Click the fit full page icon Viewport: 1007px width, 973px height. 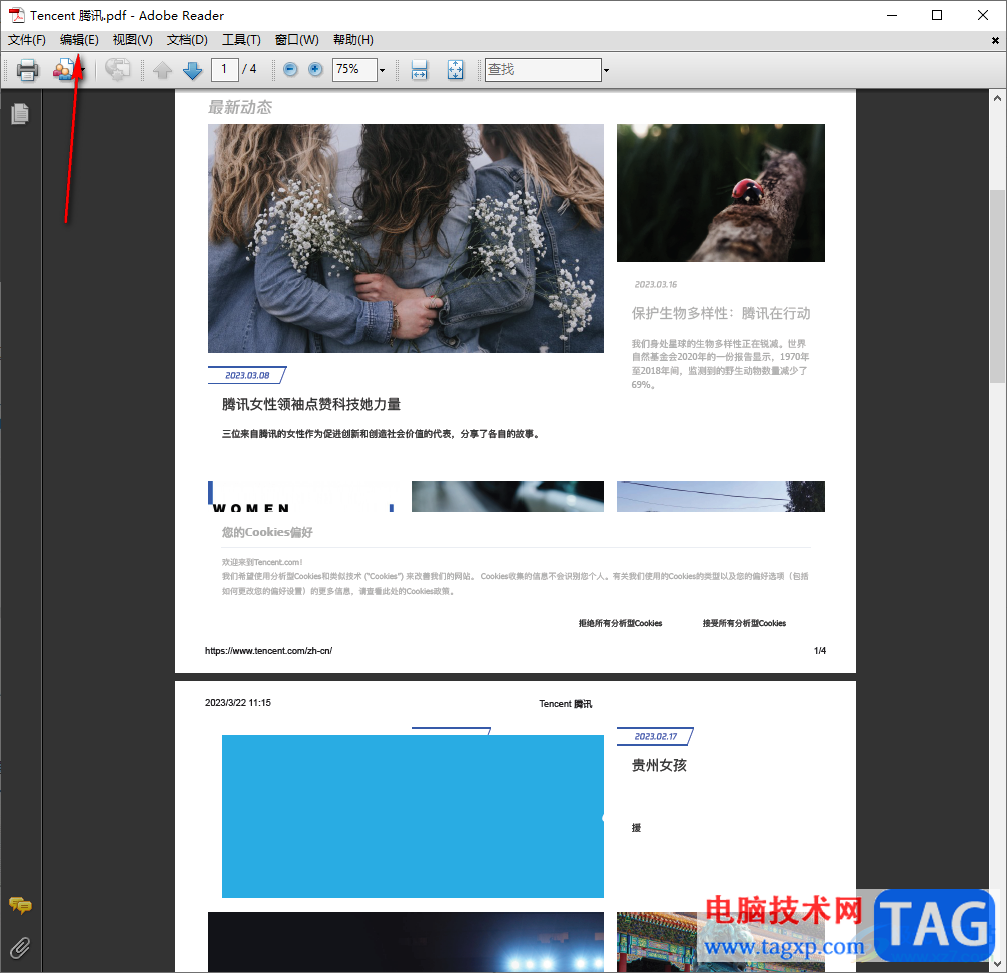click(x=455, y=69)
